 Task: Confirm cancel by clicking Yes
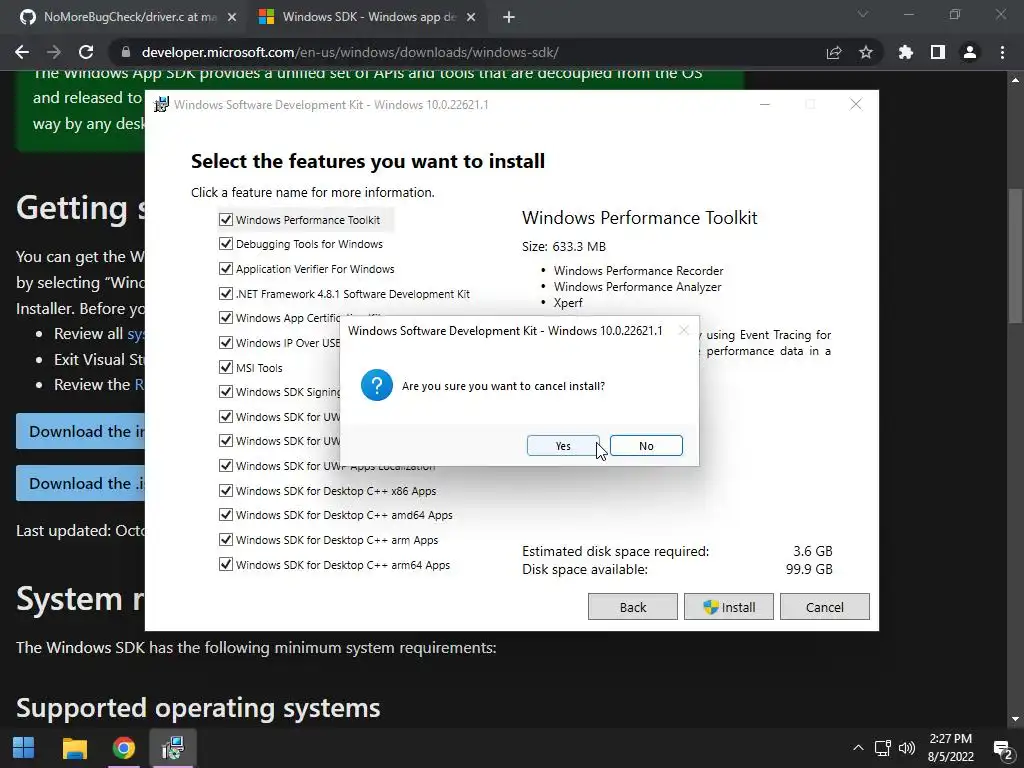tap(563, 445)
